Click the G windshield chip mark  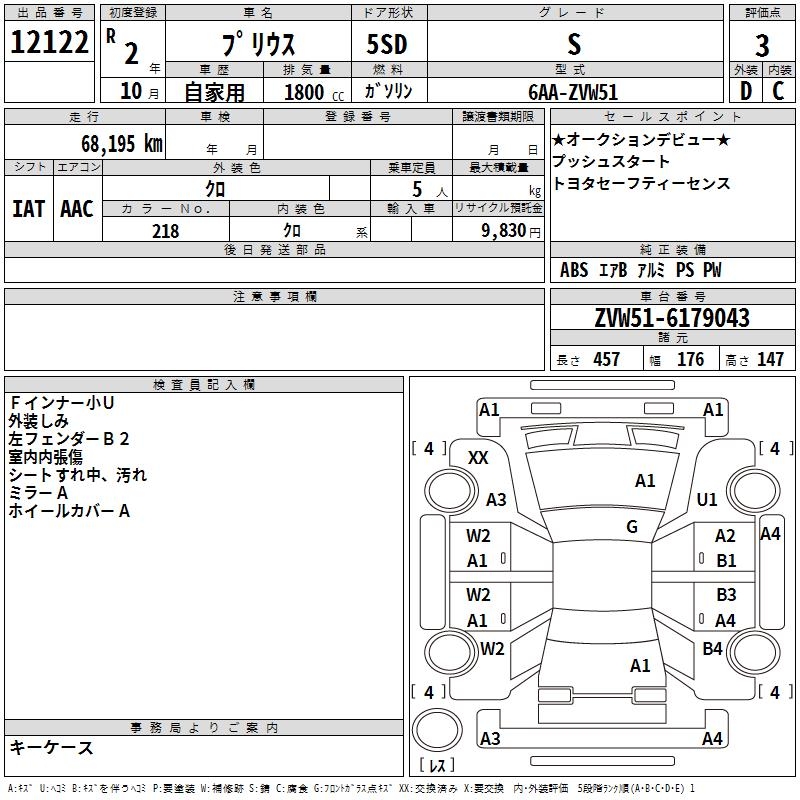pyautogui.click(x=632, y=527)
